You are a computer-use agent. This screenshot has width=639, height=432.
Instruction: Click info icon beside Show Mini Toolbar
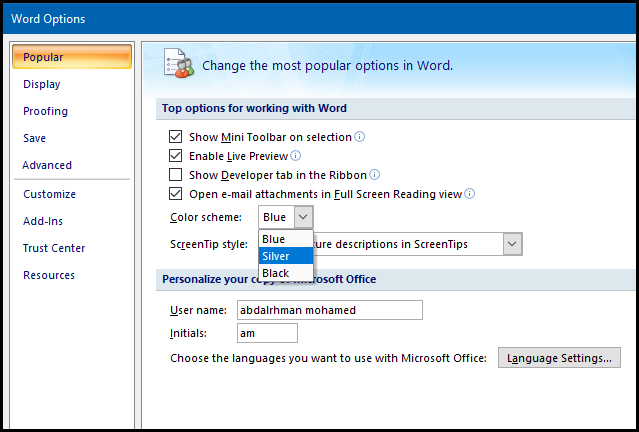pyautogui.click(x=359, y=137)
